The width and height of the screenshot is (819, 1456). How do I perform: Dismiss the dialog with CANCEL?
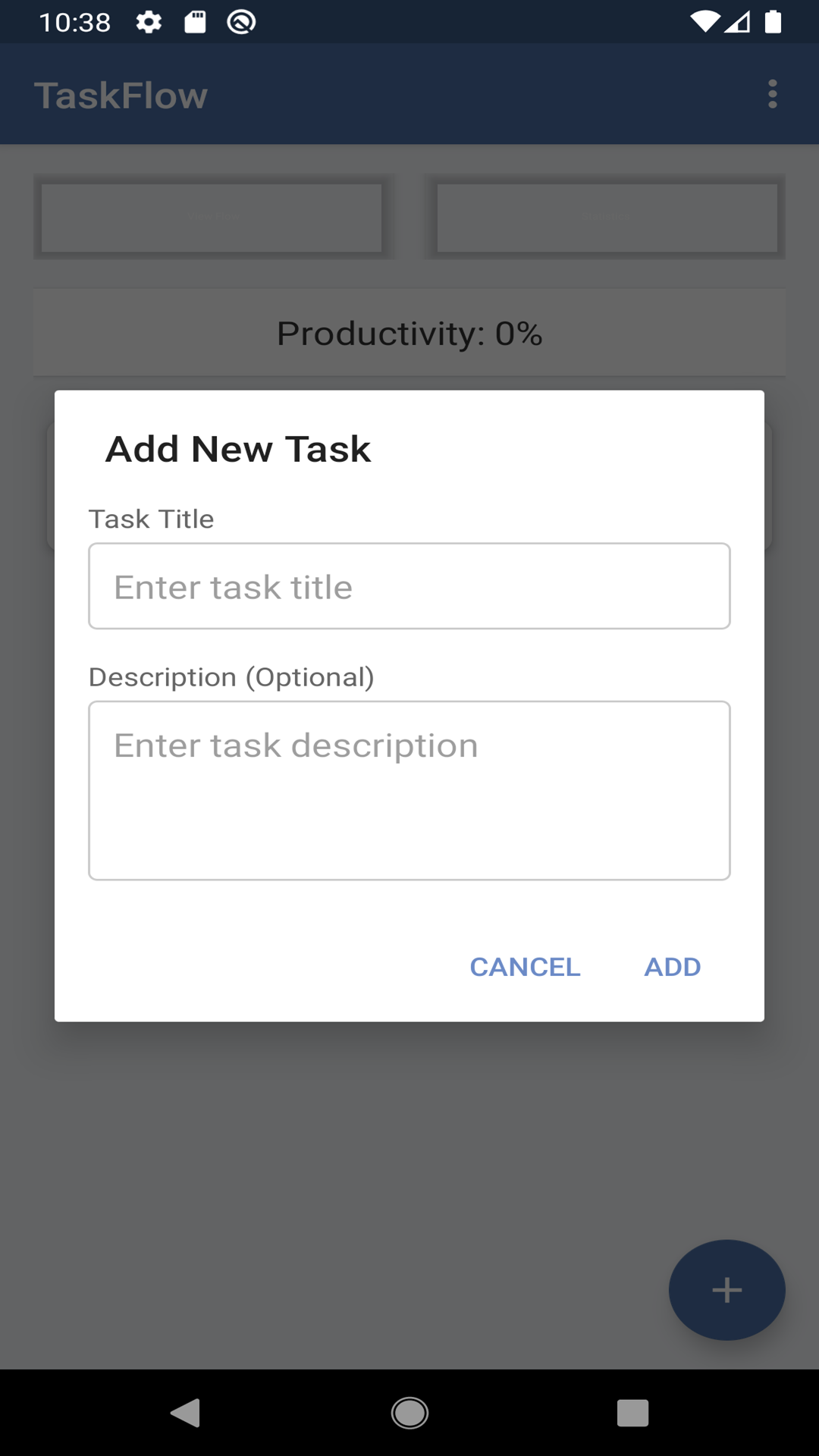click(525, 967)
